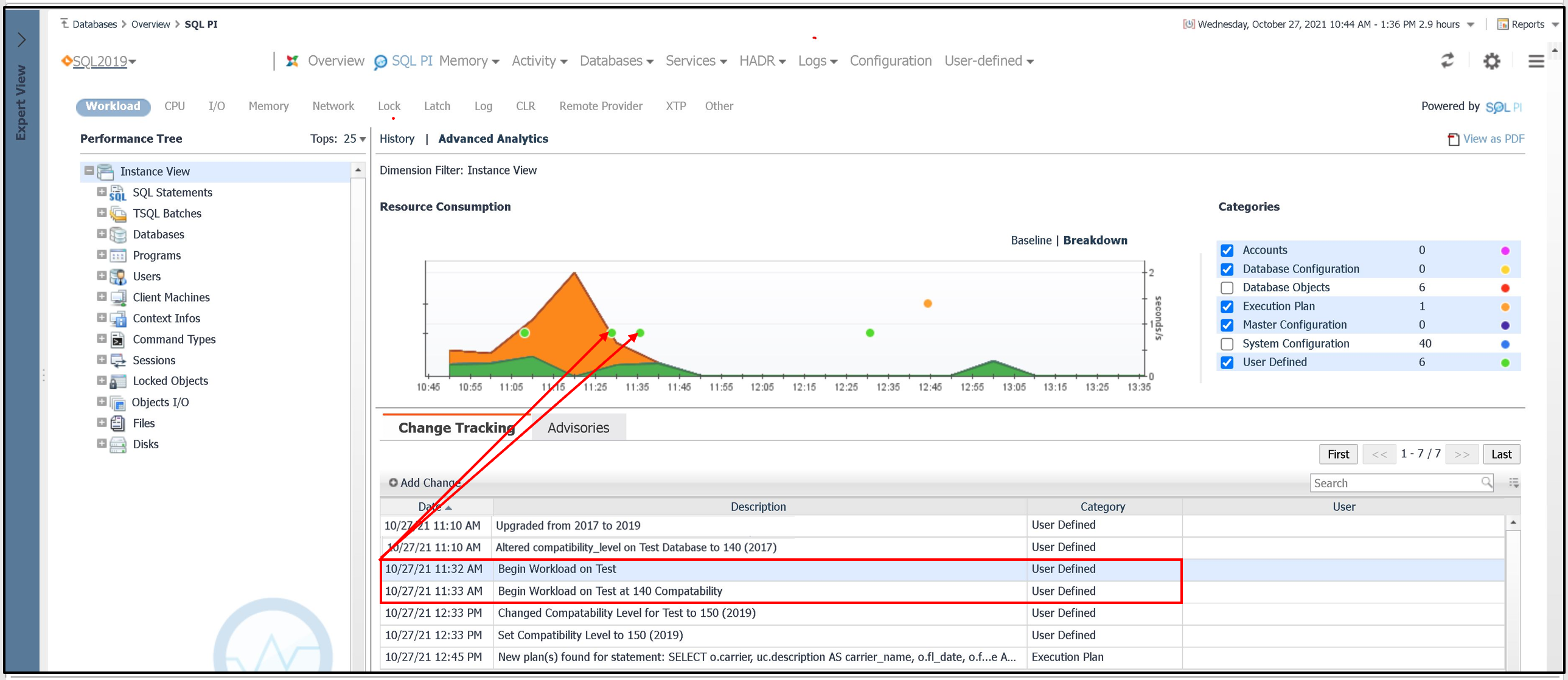The width and height of the screenshot is (1568, 680).
Task: Click the View as PDF link
Action: [1493, 139]
